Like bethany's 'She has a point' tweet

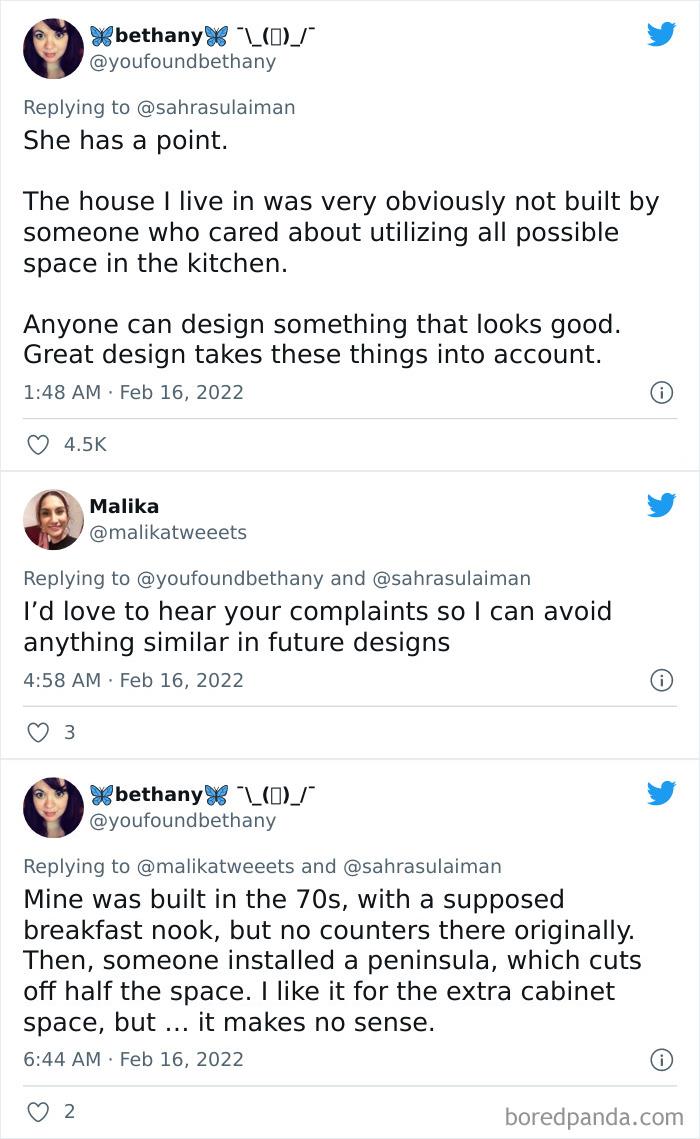pyautogui.click(x=40, y=444)
